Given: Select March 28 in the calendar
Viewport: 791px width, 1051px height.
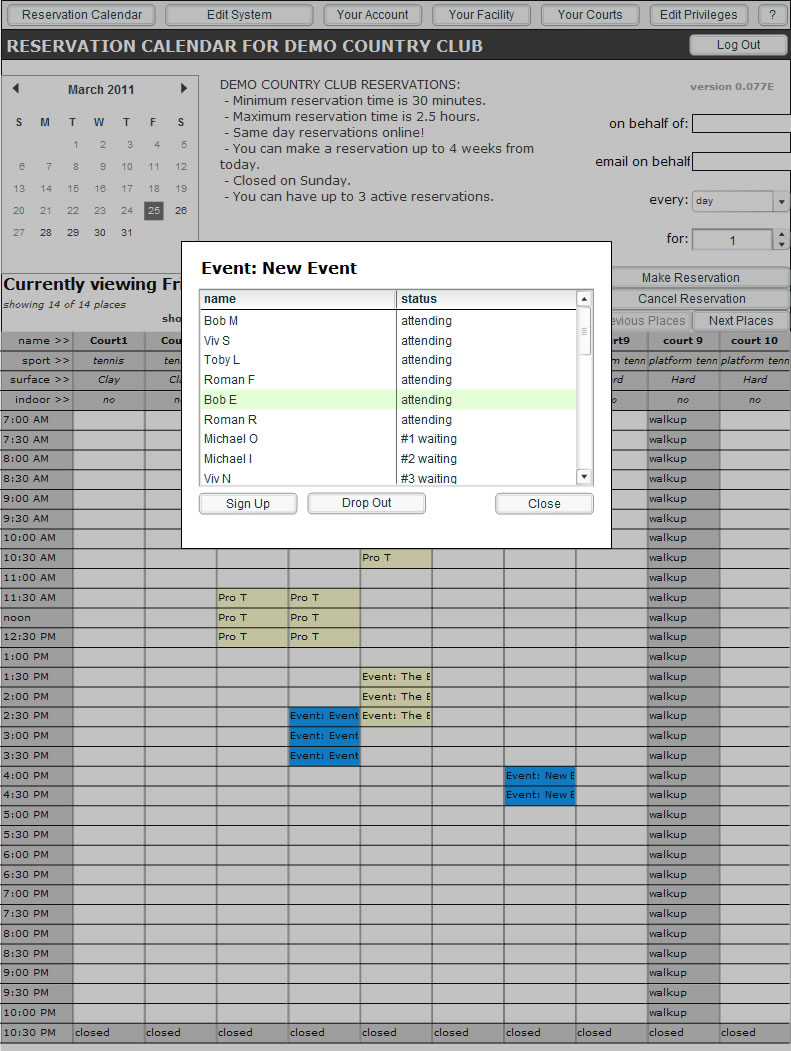Looking at the screenshot, I should click(x=45, y=233).
